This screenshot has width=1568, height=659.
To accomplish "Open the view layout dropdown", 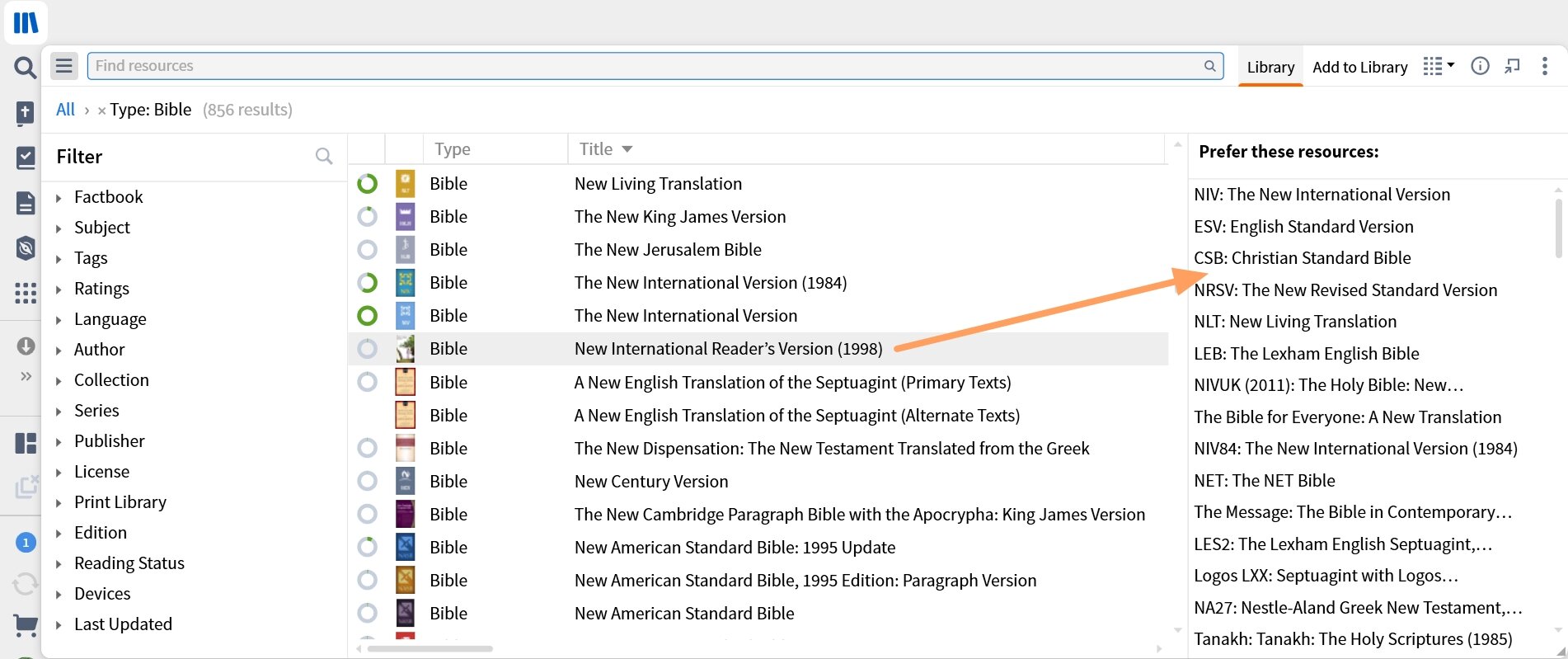I will point(1439,66).
